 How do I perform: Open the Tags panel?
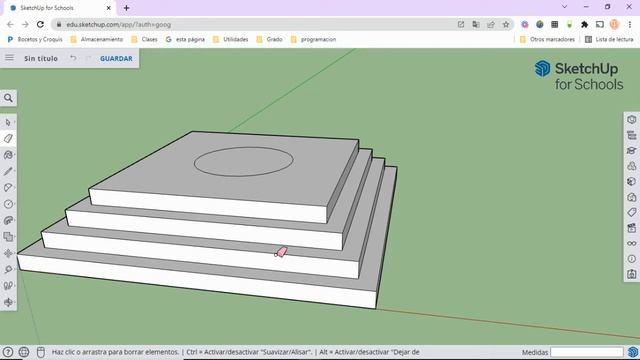tap(631, 212)
